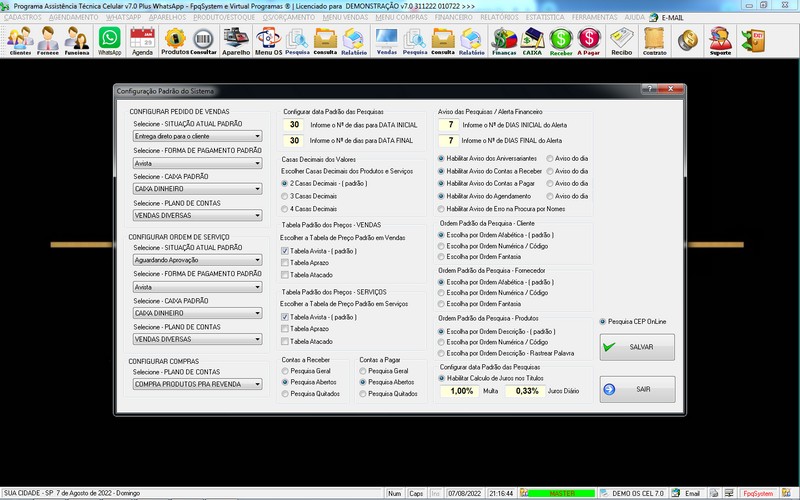
Task: Uncheck Tabela Avista under VENDAS prices
Action: (285, 251)
